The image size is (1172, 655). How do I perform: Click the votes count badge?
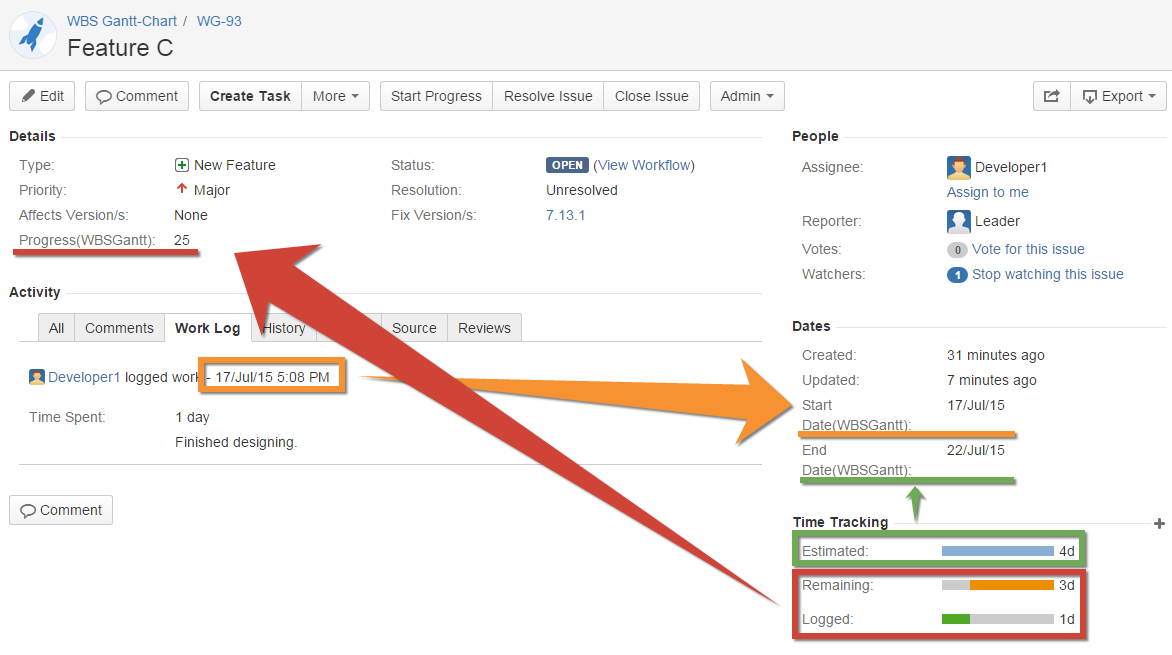click(956, 250)
